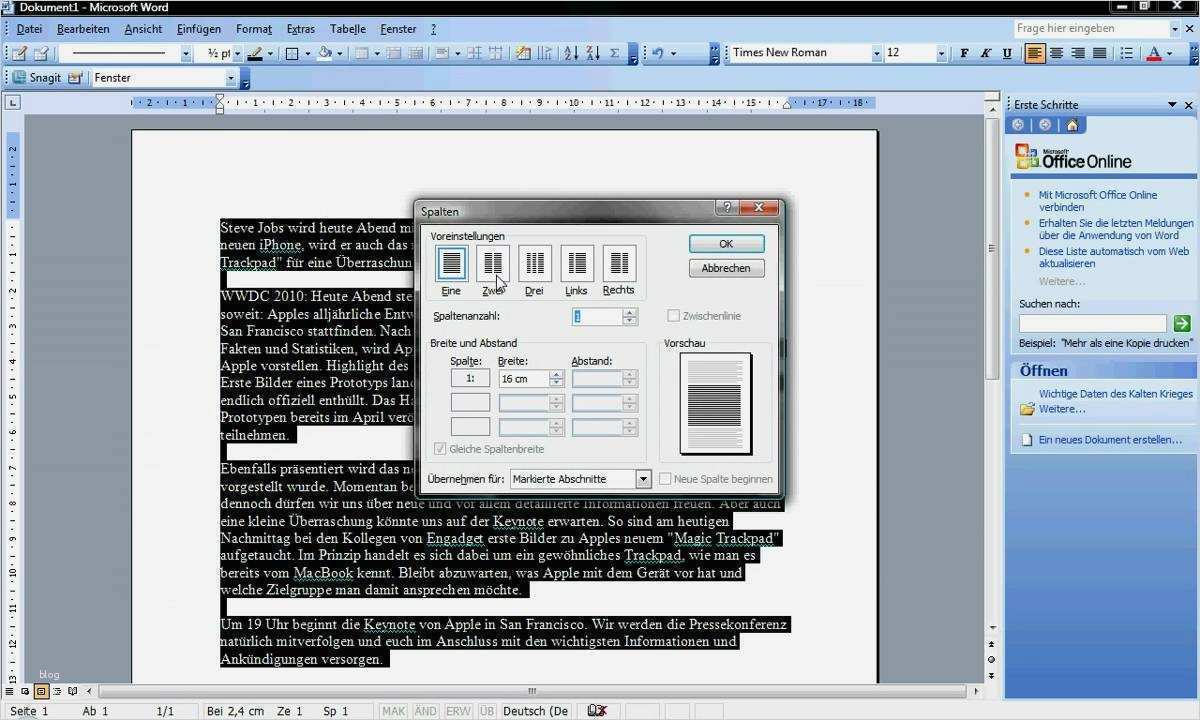Click the Underline icon on the toolbar

coord(1008,52)
